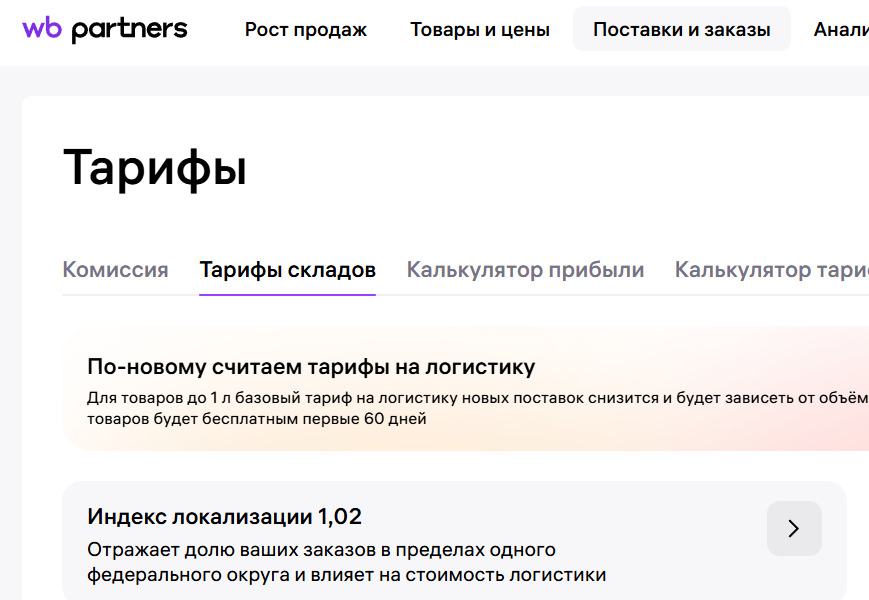
Task: Click the wb partners logo
Action: tap(105, 29)
